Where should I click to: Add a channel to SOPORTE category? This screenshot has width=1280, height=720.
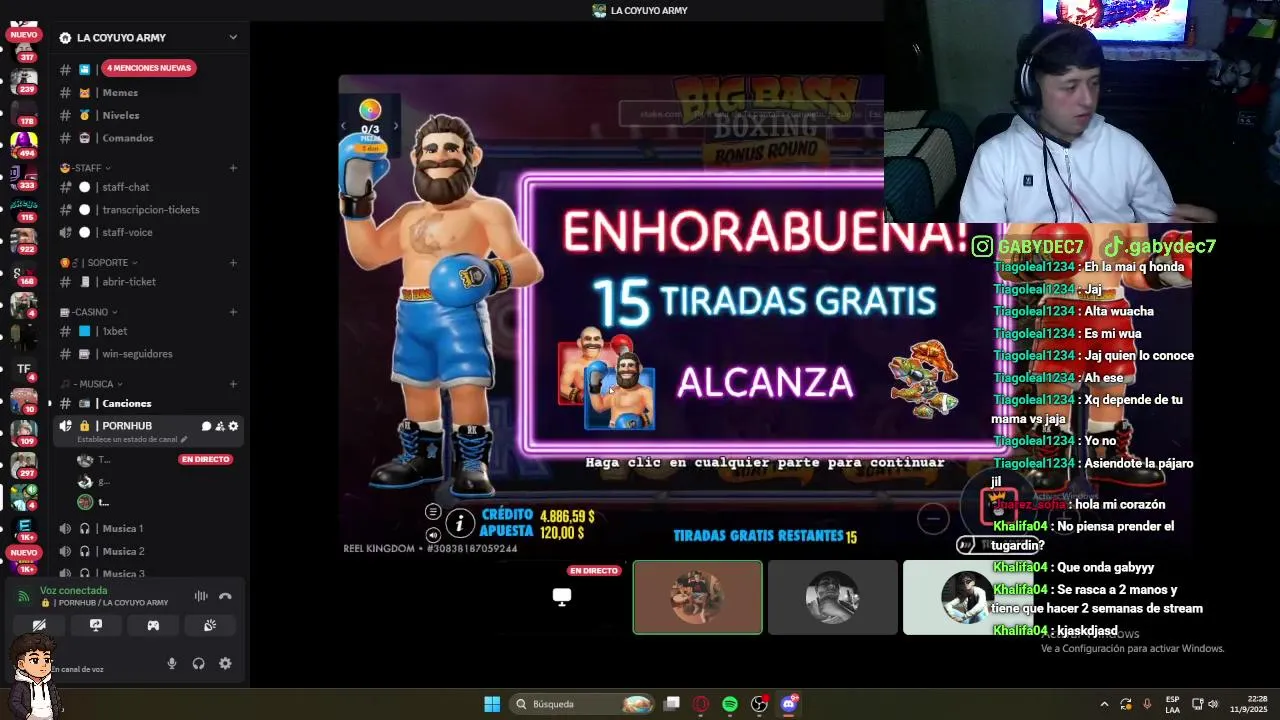233,263
